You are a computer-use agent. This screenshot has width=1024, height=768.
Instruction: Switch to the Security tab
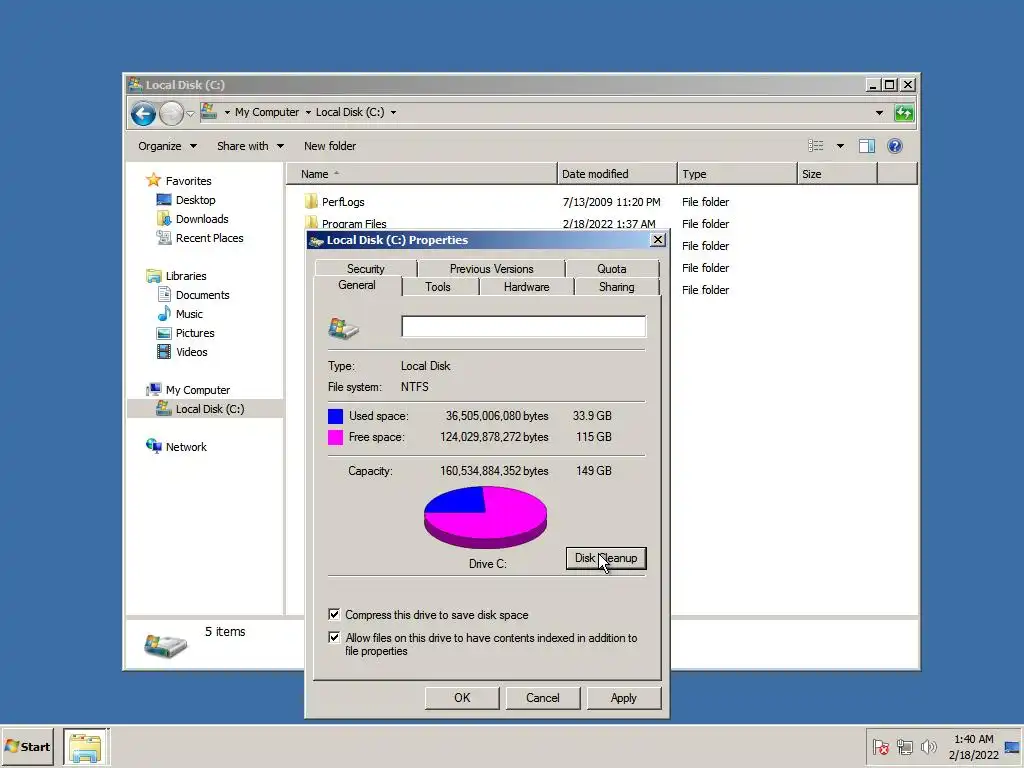(366, 268)
